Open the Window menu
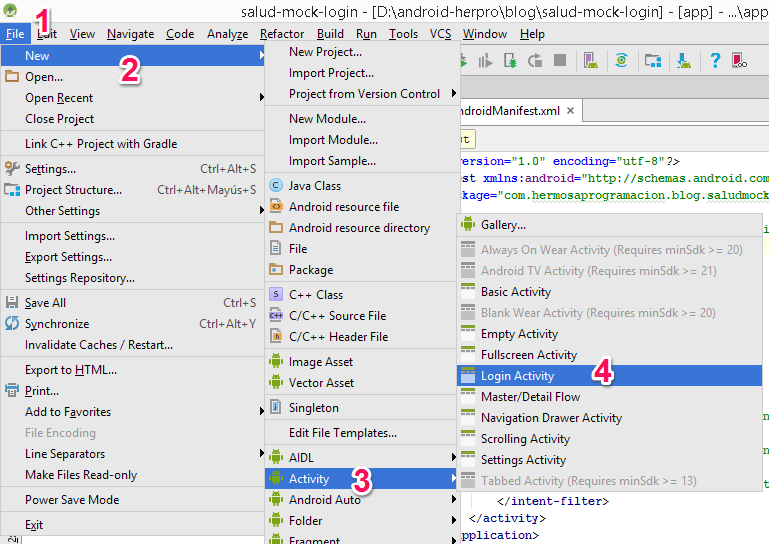Viewport: 769px width, 544px height. (485, 34)
